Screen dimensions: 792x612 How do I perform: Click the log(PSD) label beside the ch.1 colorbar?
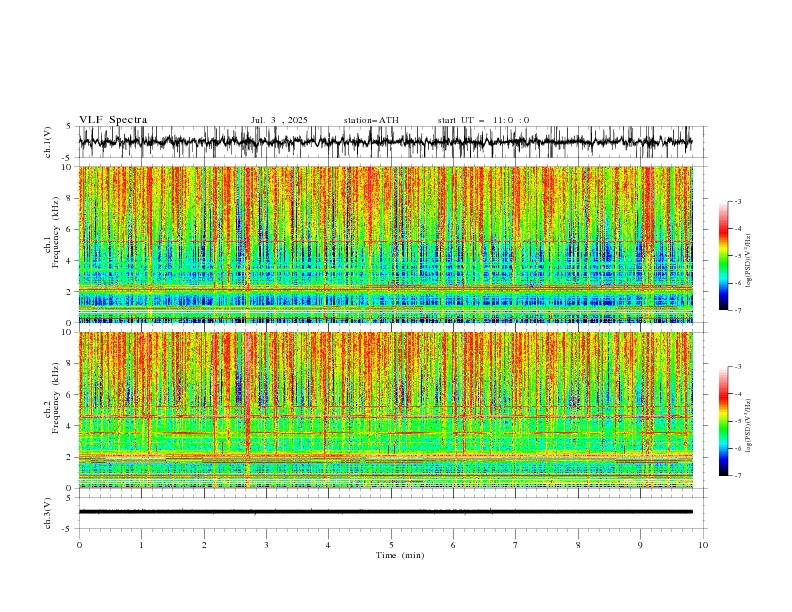coord(749,261)
